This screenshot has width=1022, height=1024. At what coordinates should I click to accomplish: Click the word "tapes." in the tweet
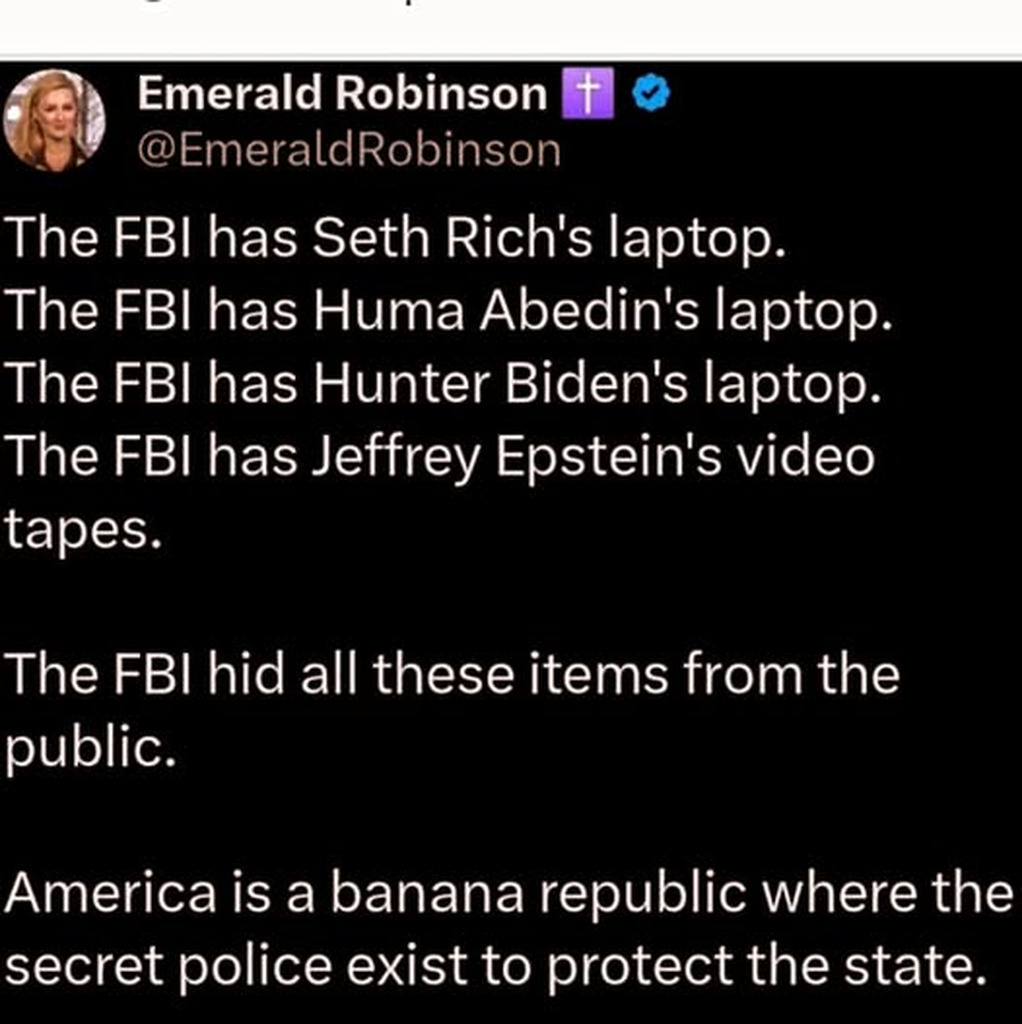click(x=83, y=530)
